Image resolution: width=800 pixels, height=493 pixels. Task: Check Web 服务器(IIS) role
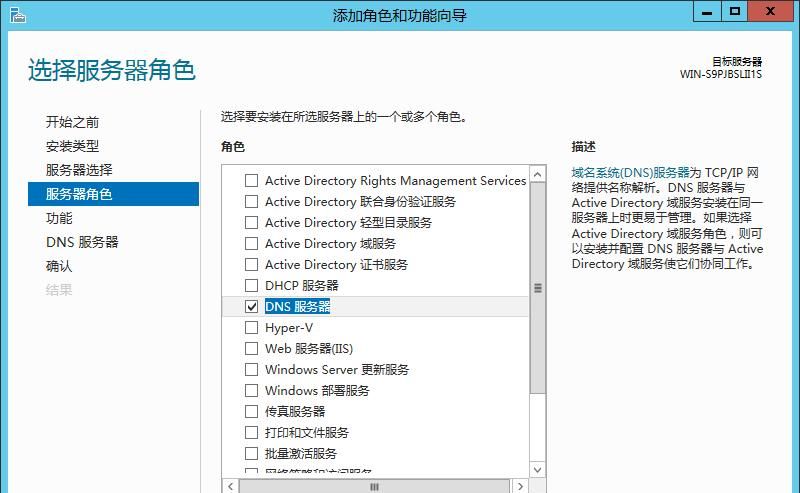(x=252, y=348)
